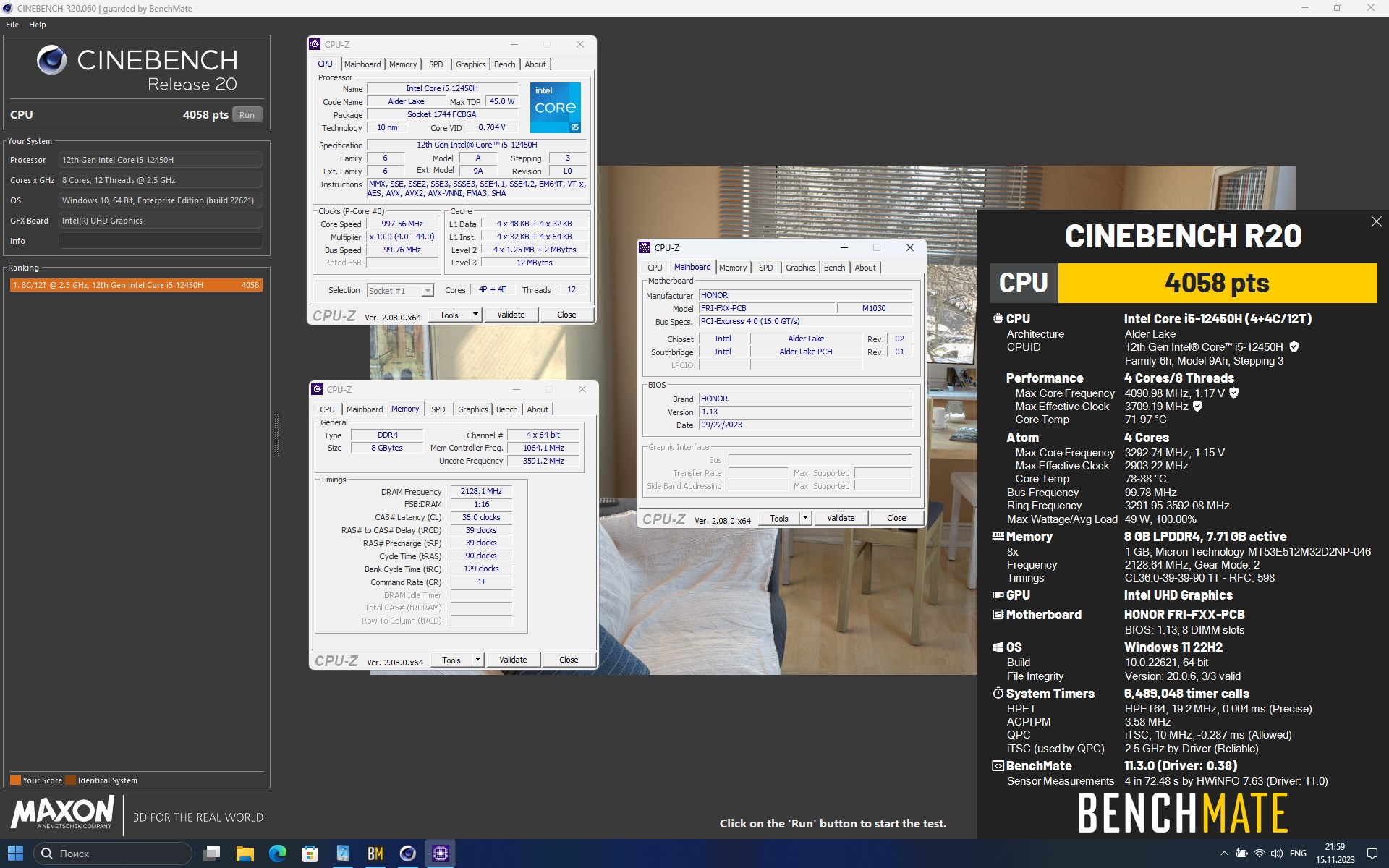Click the CPU-Z Memory window title icon
The width and height of the screenshot is (1389, 868).
tap(317, 389)
